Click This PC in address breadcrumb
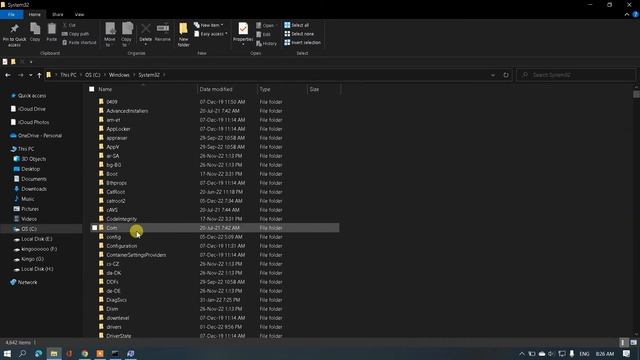 point(68,75)
